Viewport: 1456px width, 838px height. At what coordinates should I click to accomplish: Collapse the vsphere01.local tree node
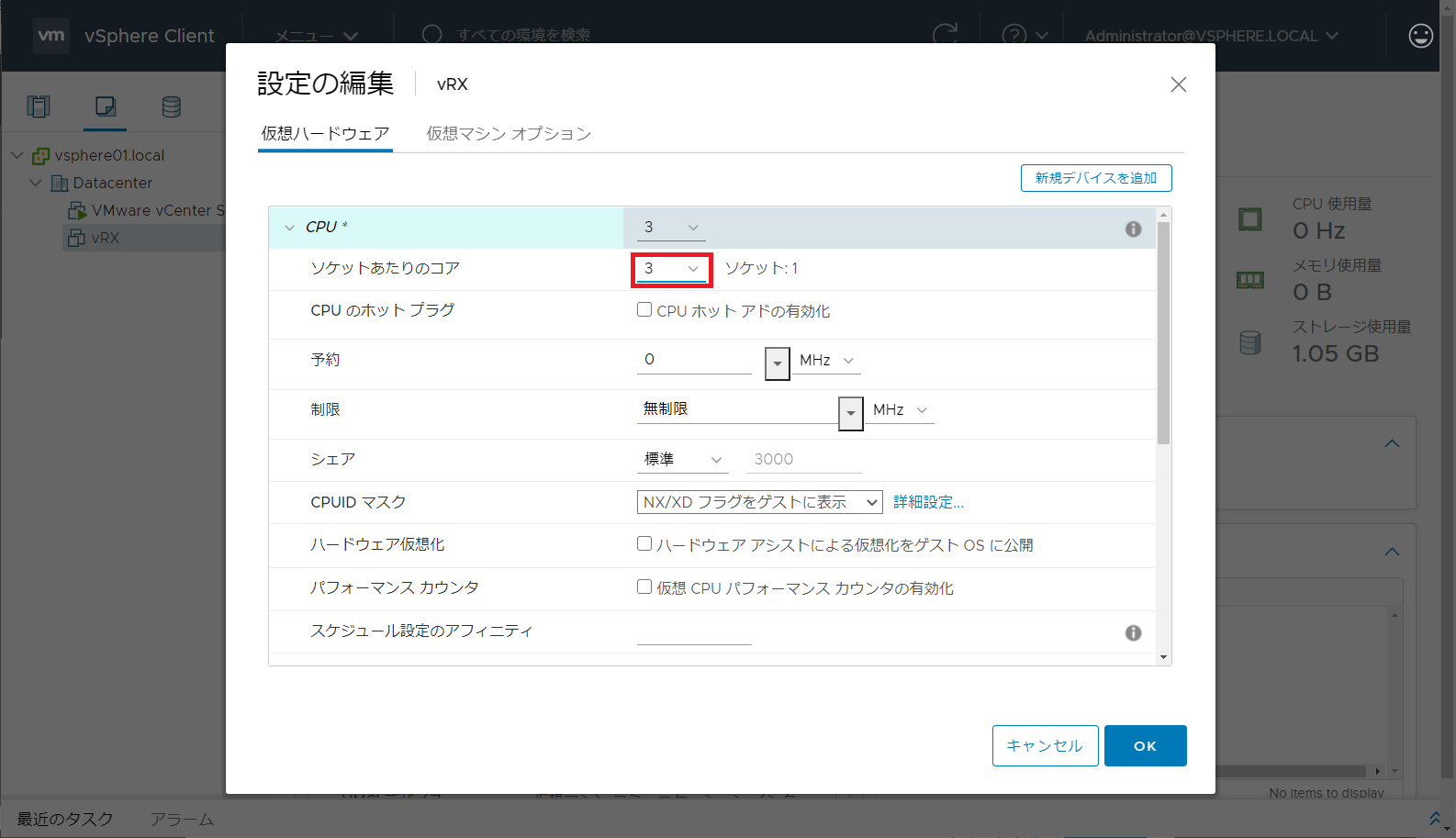[x=17, y=155]
